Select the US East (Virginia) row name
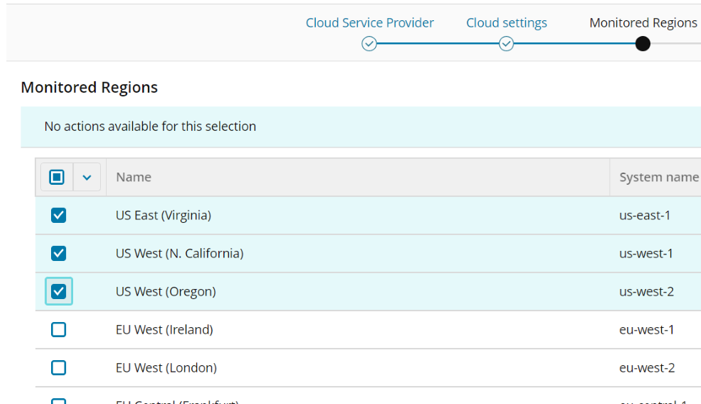Viewport: 701px width, 404px height. coord(163,215)
